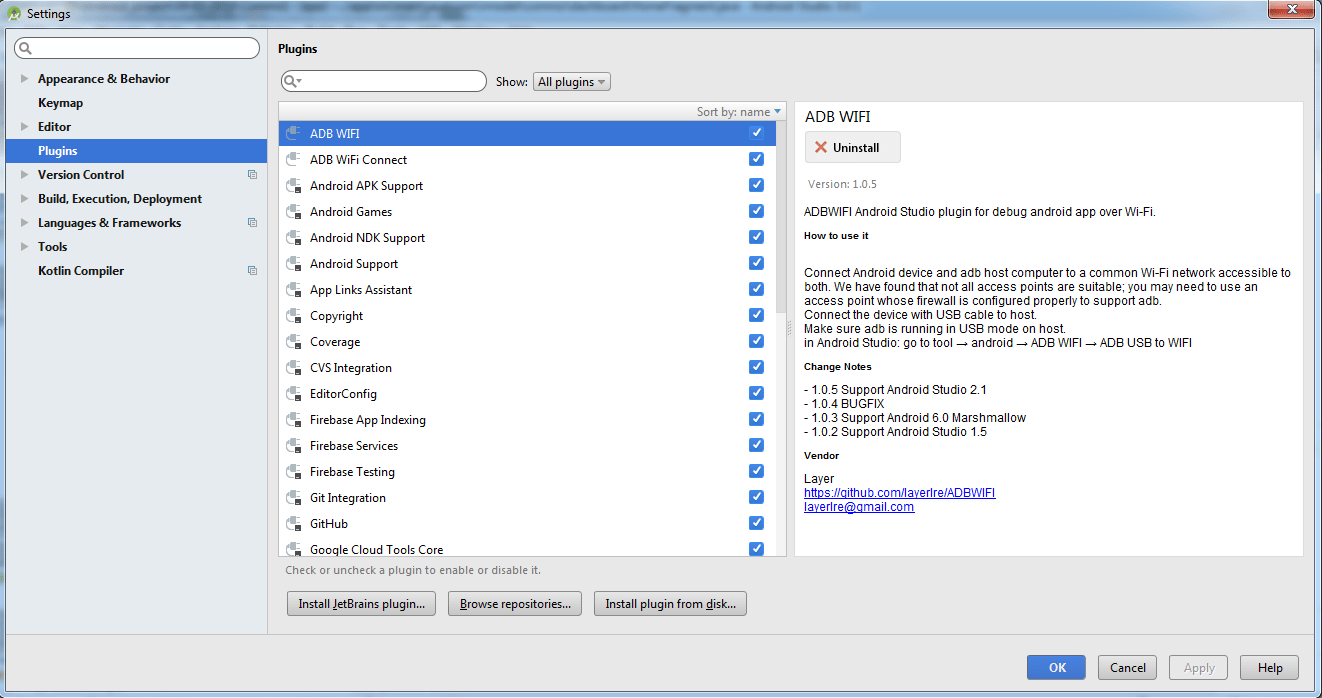Screen dimensions: 1322x698
Task: Select the Android Support plugin row
Action: click(527, 263)
